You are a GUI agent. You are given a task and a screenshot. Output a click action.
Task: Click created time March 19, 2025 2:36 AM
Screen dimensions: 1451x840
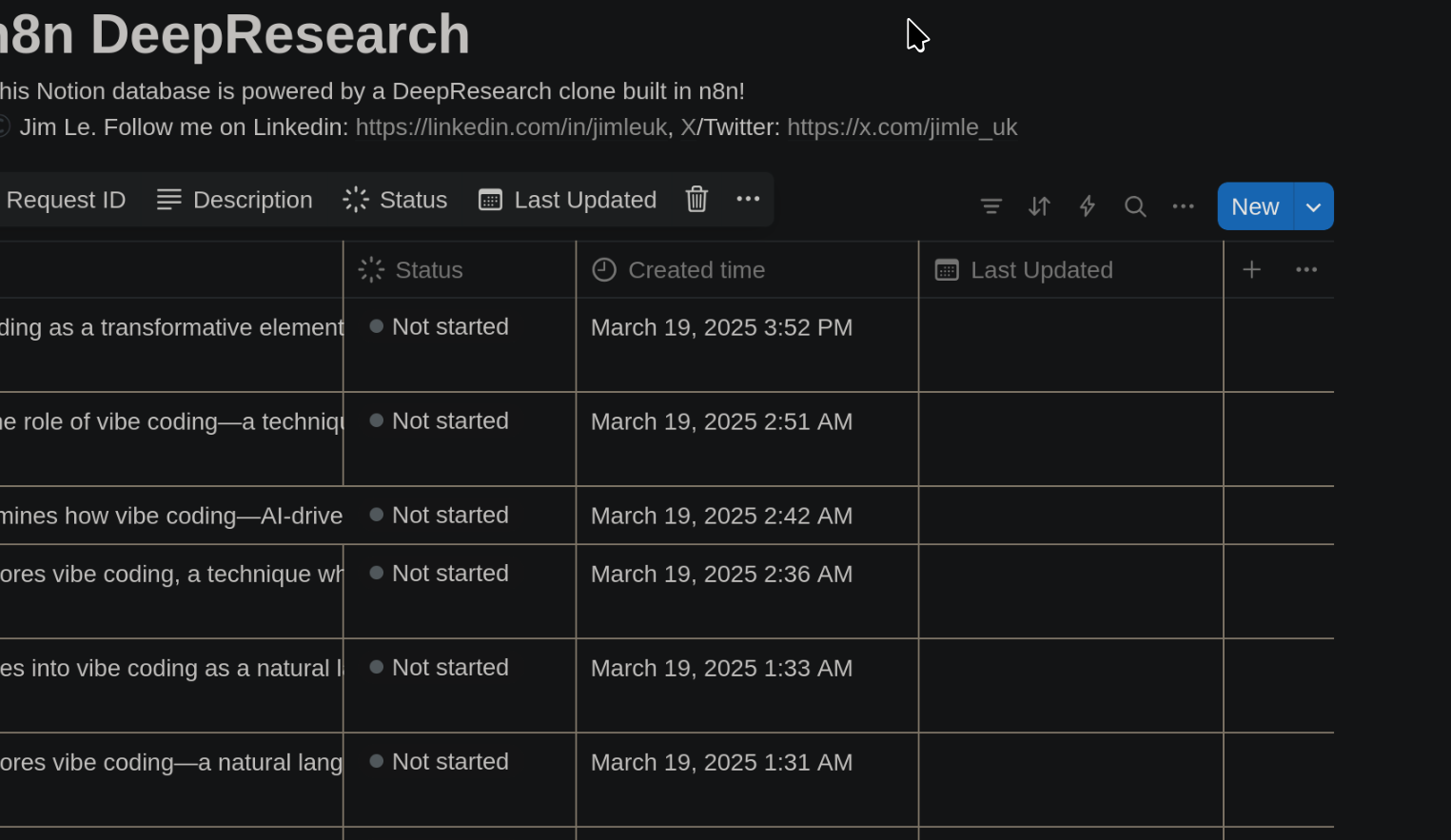pyautogui.click(x=721, y=574)
